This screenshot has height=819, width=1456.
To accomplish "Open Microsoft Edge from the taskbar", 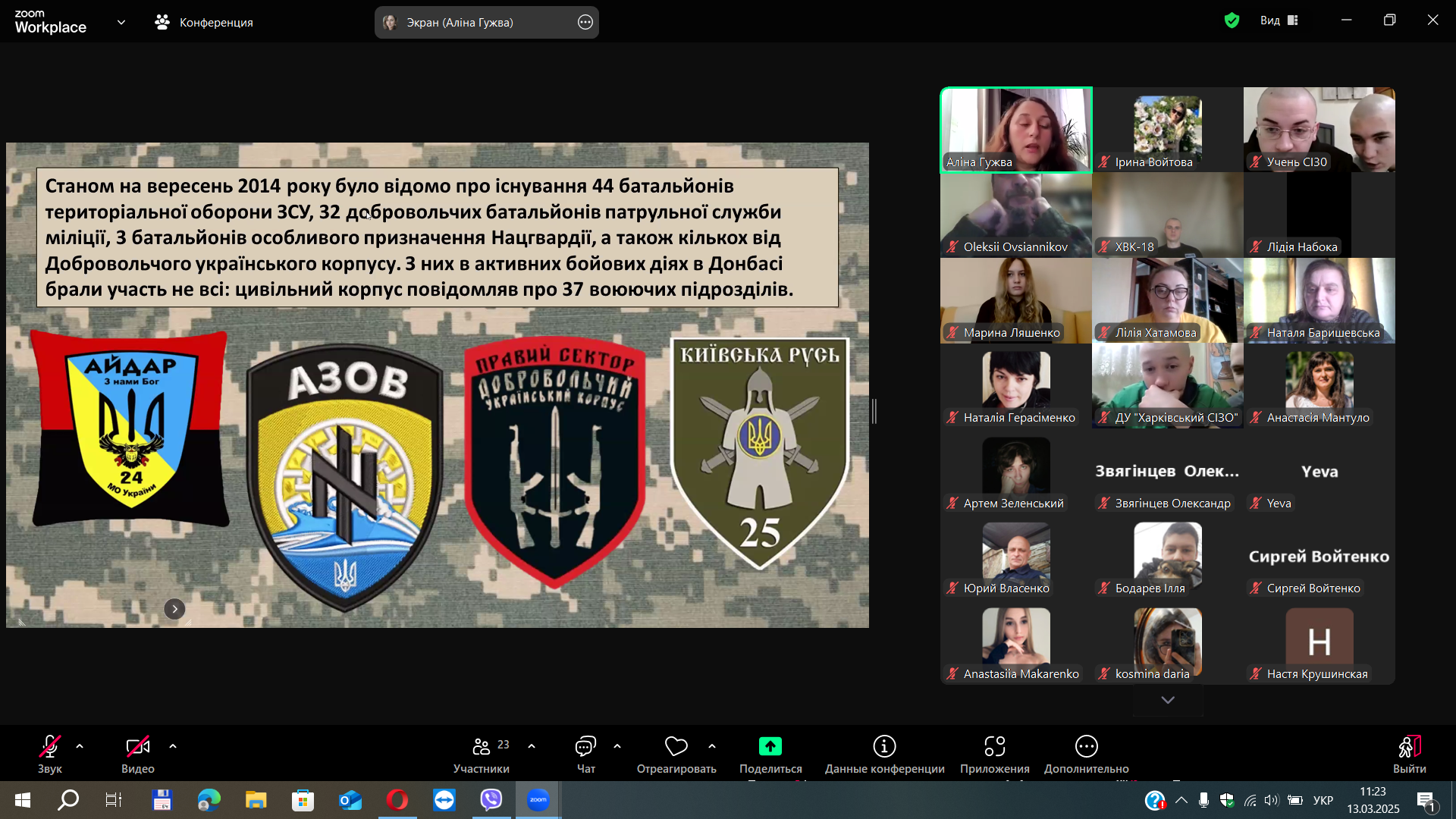I will coord(209,800).
